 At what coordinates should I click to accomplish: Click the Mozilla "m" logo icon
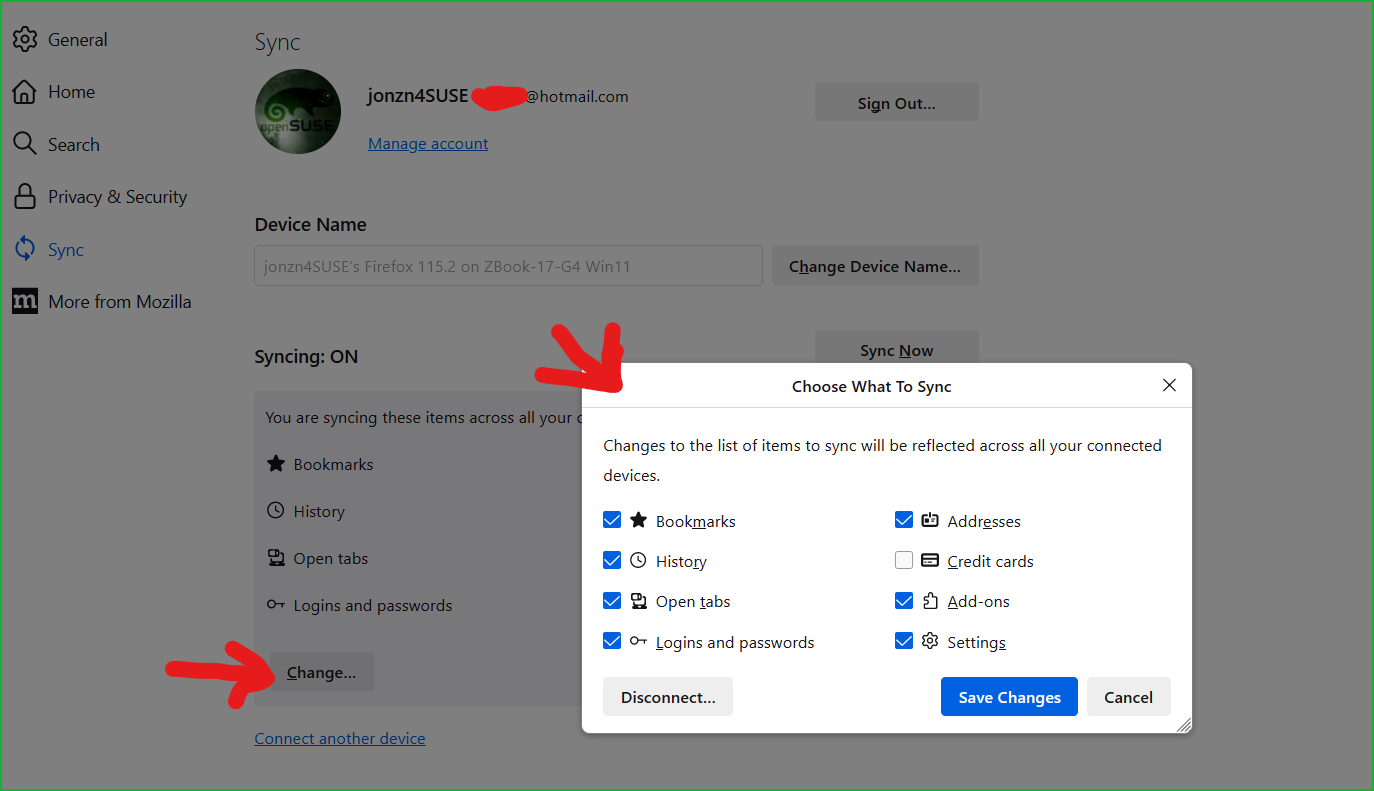[x=24, y=301]
